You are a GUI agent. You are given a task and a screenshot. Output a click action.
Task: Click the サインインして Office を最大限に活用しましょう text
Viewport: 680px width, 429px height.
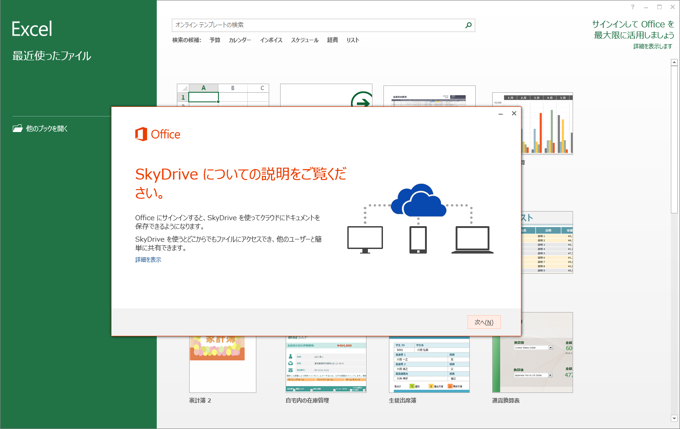[633, 29]
